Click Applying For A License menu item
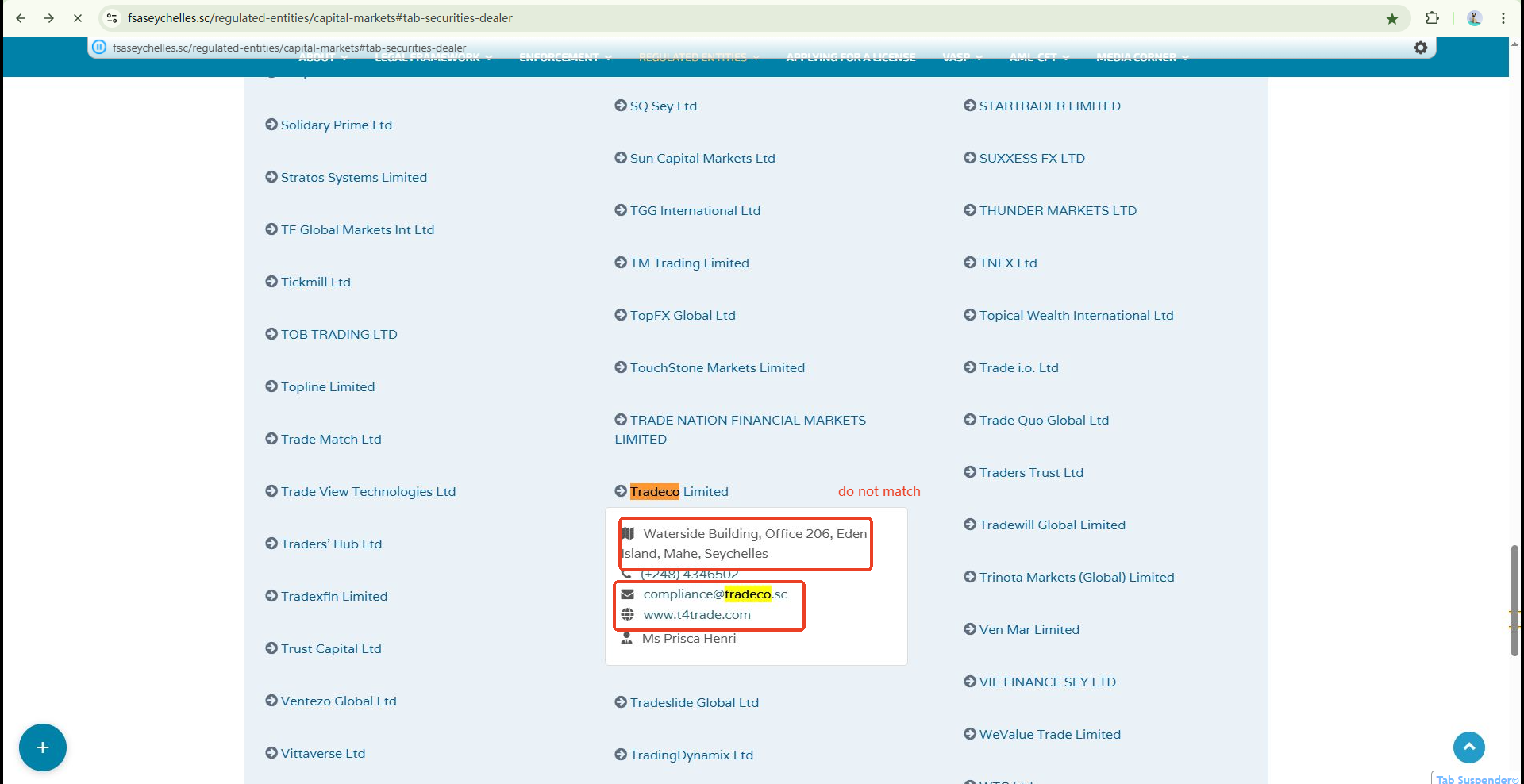The height and width of the screenshot is (784, 1524). click(x=850, y=57)
